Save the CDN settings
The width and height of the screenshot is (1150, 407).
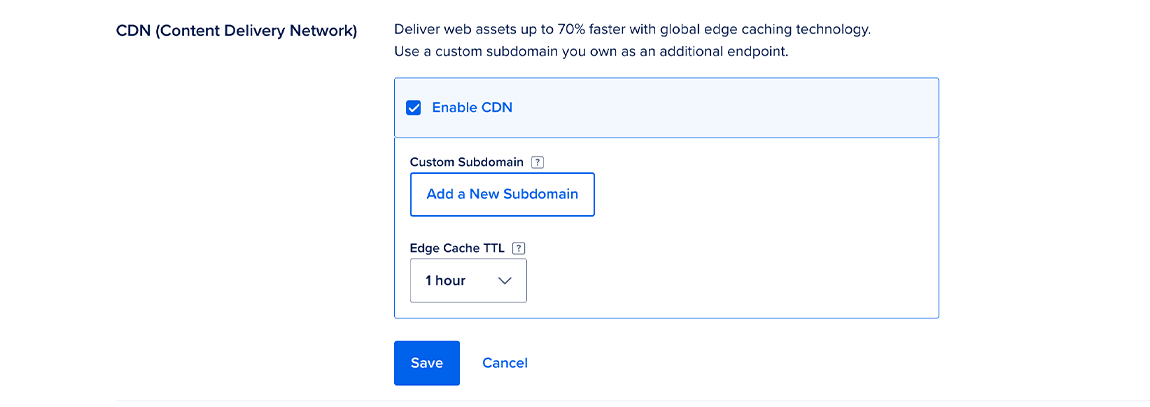[x=426, y=363]
